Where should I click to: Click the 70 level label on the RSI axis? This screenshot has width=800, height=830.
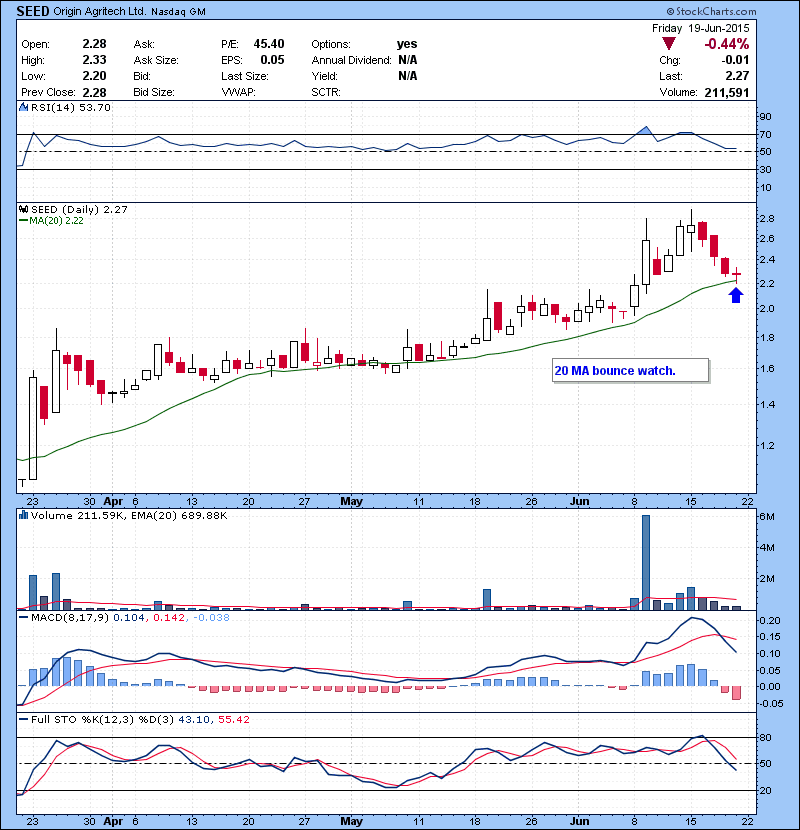(766, 134)
